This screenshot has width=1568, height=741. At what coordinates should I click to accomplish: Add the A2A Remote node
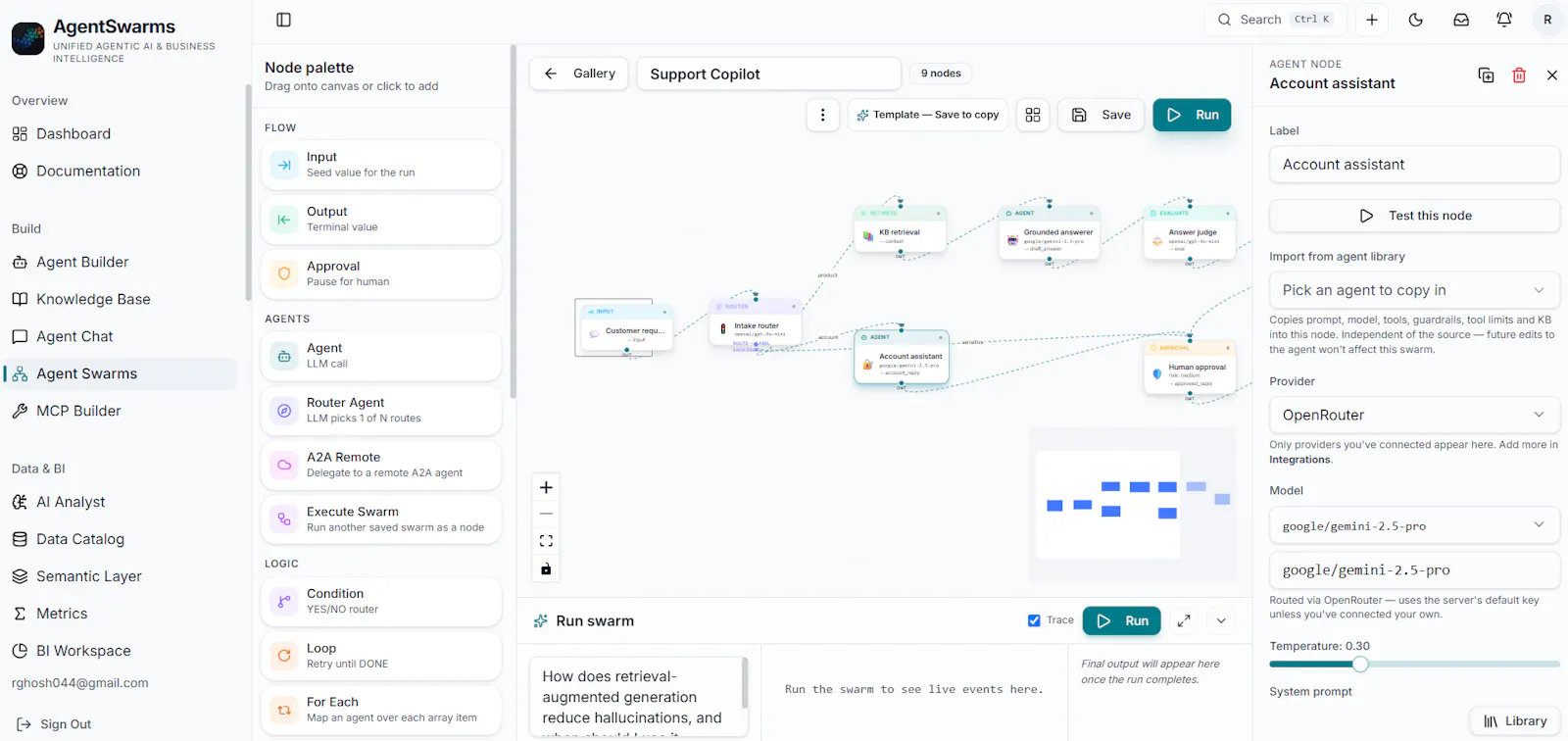[381, 466]
